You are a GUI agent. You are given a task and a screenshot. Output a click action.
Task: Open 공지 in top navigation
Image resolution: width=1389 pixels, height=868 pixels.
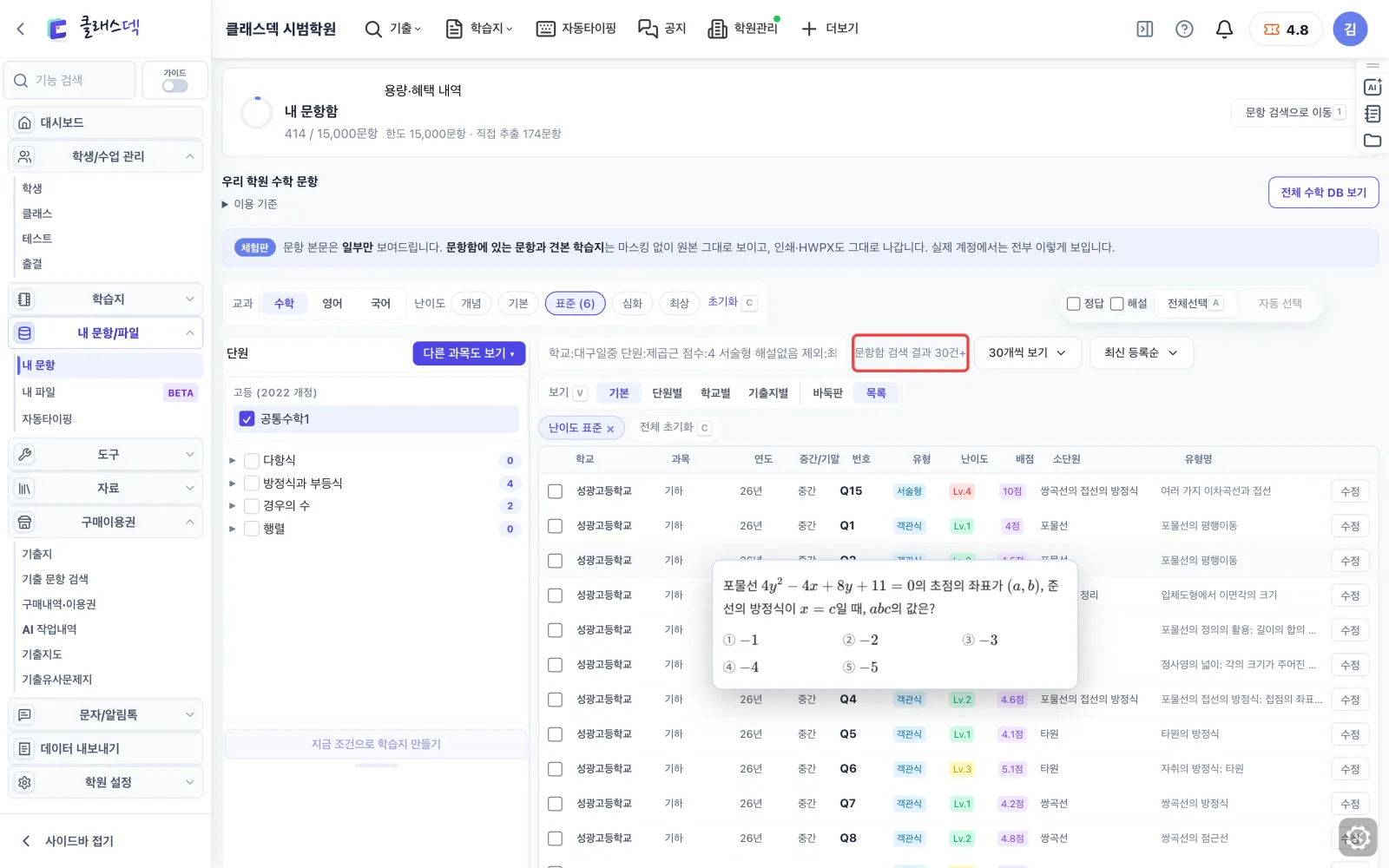(x=662, y=29)
